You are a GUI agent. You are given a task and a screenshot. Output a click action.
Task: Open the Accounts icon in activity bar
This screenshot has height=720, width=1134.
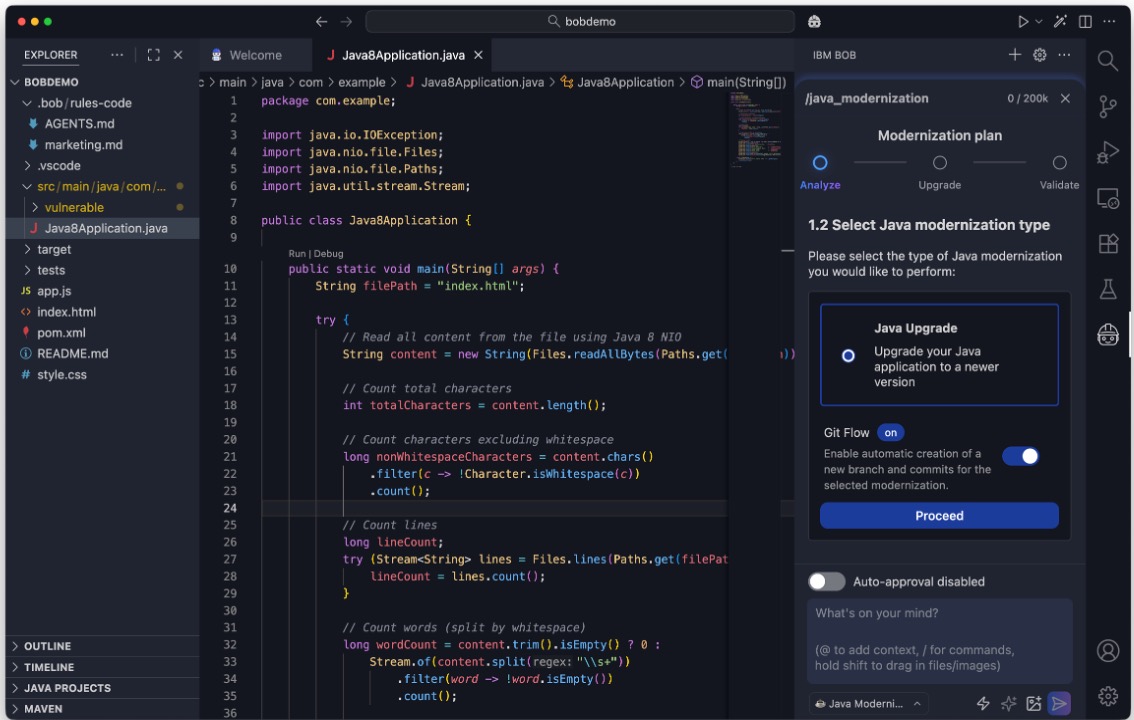point(1107,651)
